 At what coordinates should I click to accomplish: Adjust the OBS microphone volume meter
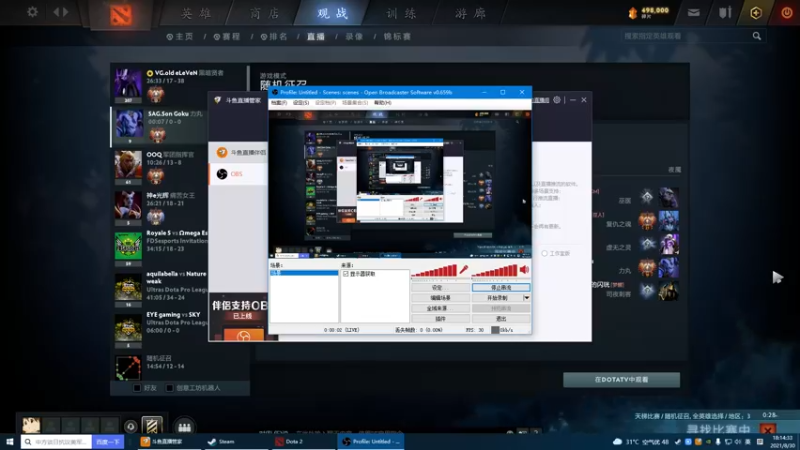tap(435, 271)
